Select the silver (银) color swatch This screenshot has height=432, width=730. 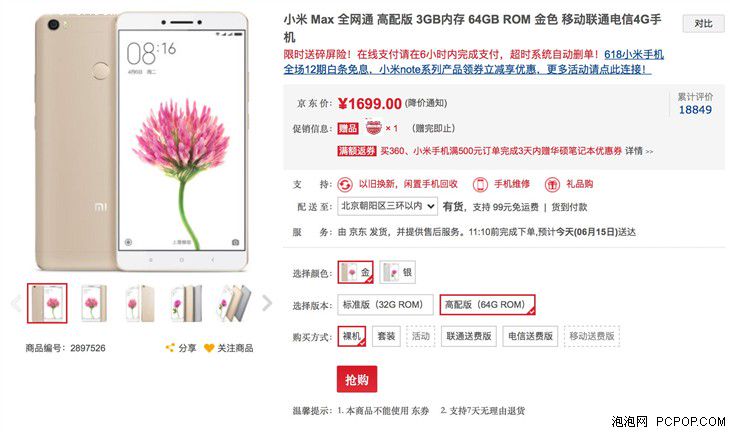(x=398, y=272)
